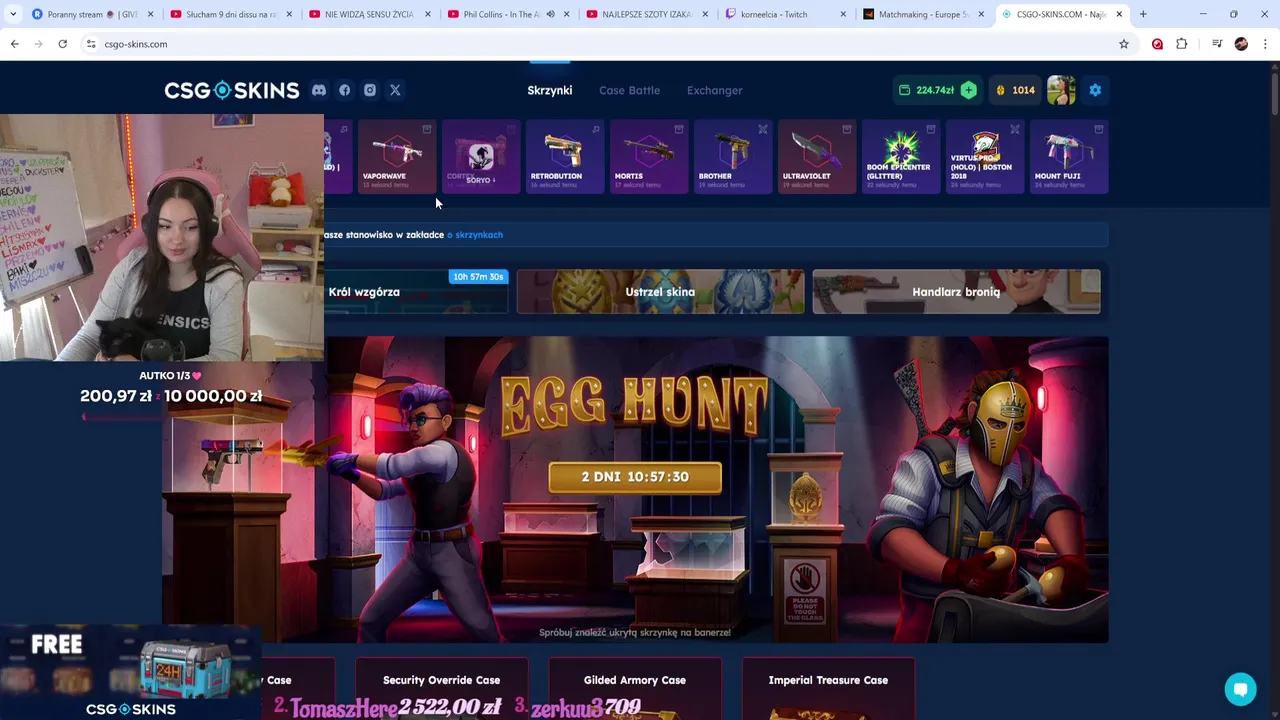View site information icon in address bar

click(x=91, y=44)
